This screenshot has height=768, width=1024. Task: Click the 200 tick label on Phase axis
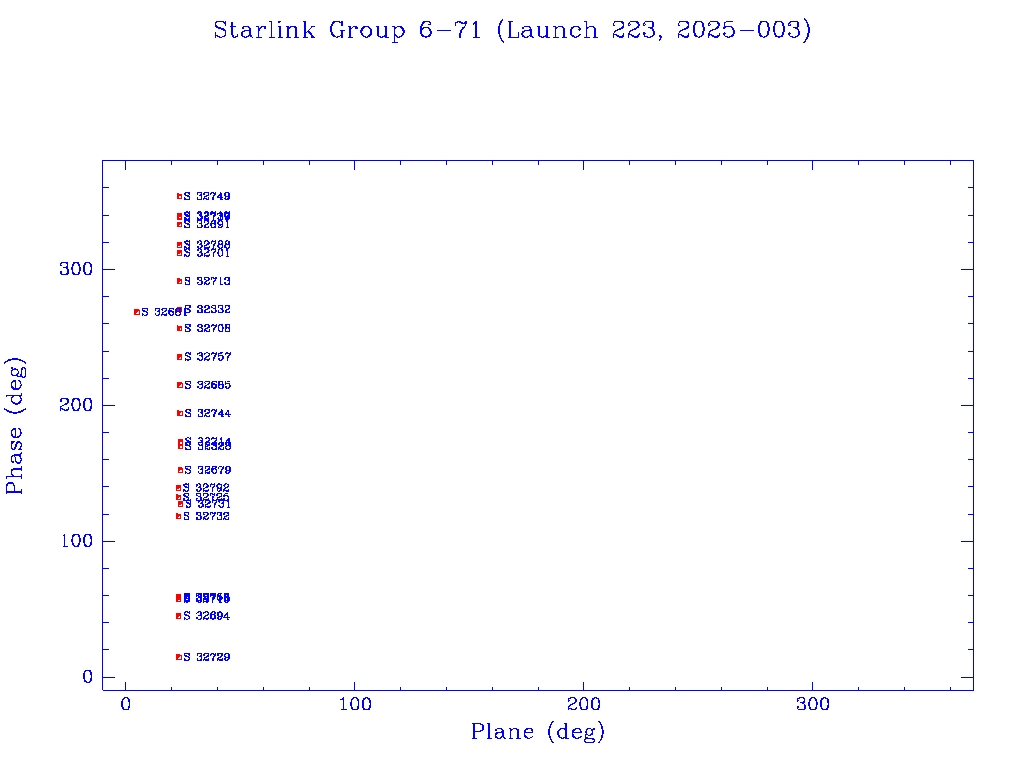(x=76, y=405)
